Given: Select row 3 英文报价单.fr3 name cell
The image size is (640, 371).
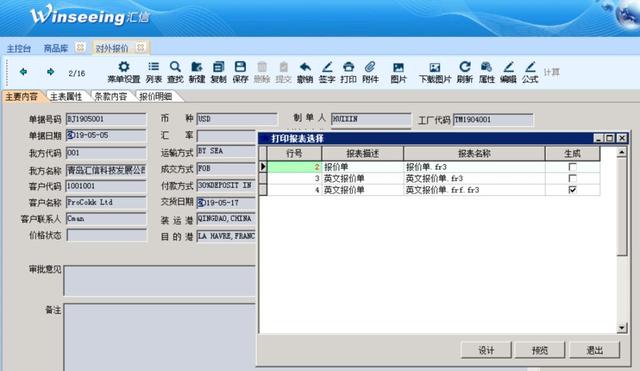Looking at the screenshot, I should point(474,178).
